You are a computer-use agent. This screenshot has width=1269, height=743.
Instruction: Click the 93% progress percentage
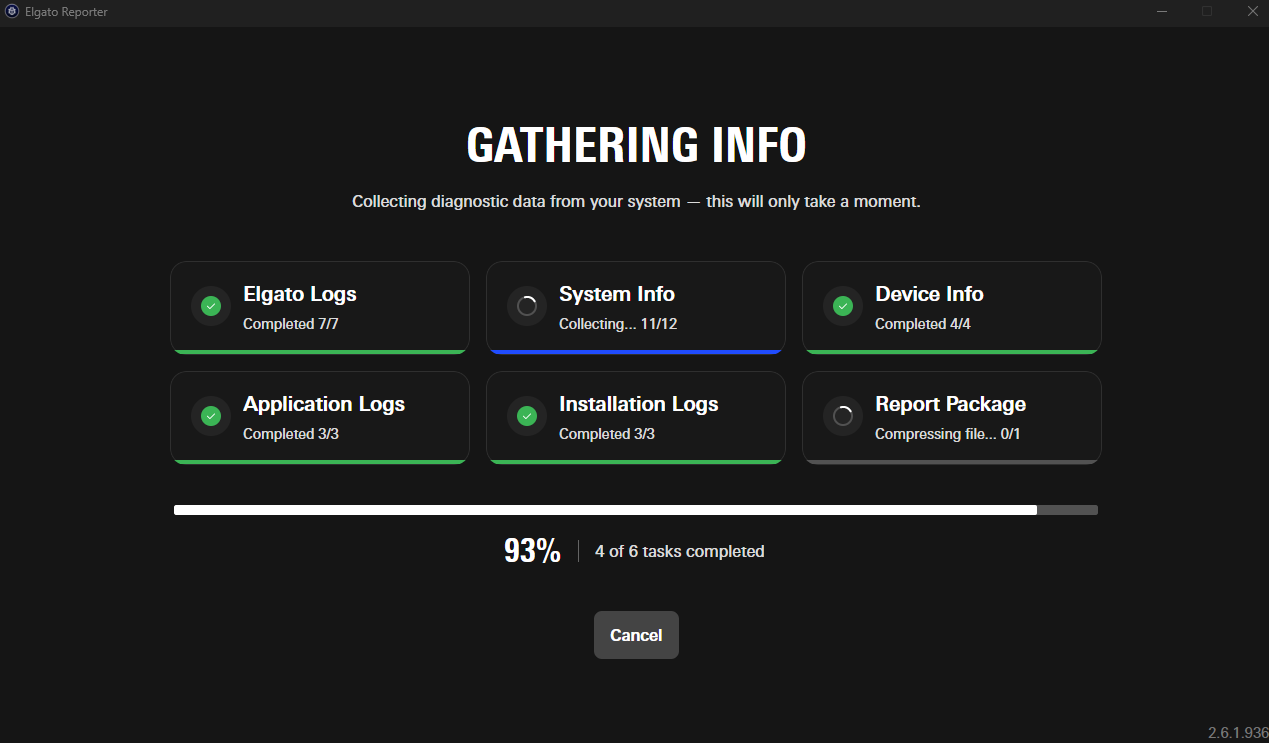pos(532,551)
